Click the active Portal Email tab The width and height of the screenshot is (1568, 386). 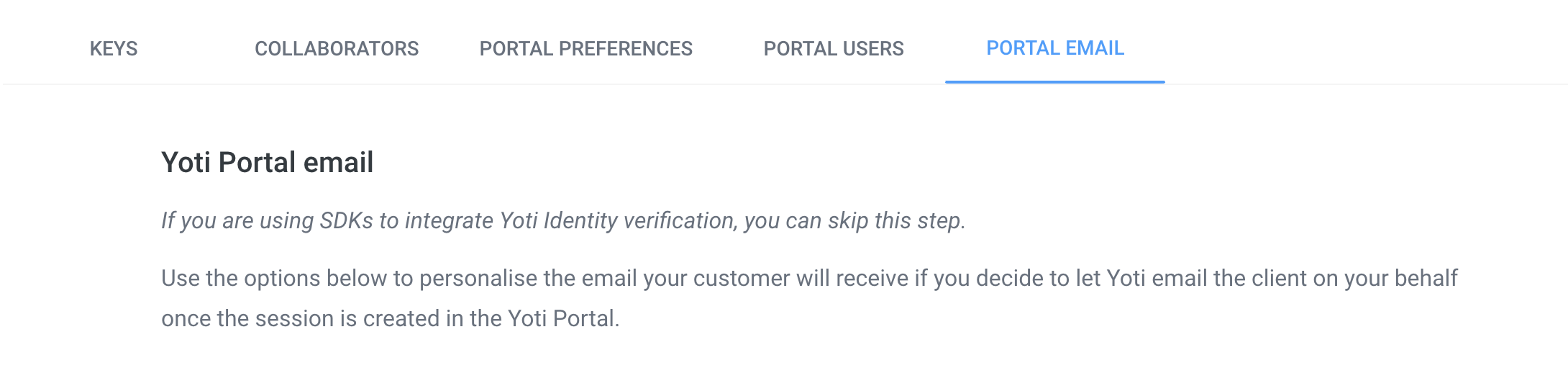coord(1054,48)
